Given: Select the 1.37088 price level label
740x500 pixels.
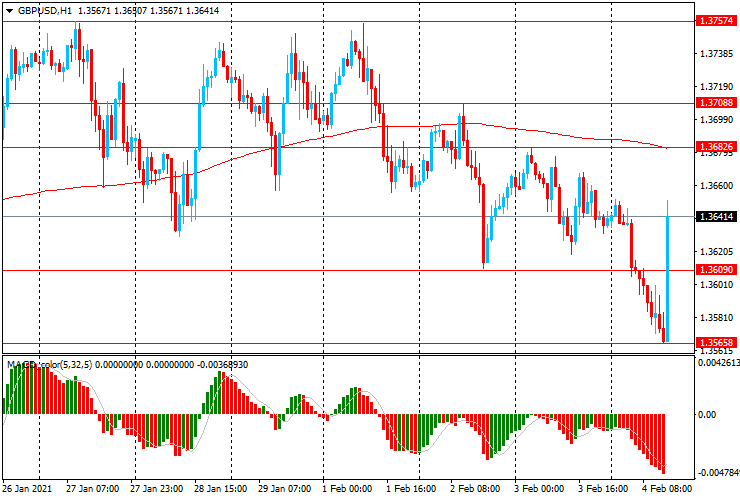Looking at the screenshot, I should coord(717,102).
